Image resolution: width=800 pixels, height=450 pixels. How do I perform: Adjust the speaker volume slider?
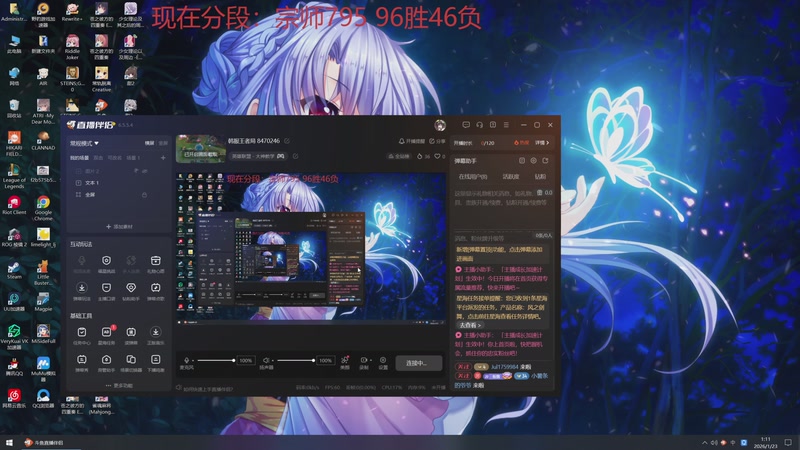point(296,360)
